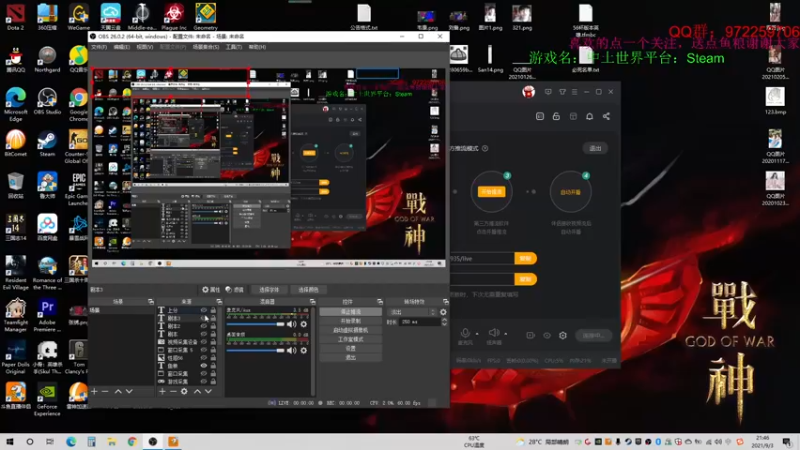This screenshot has height=450, width=800.
Task: Click the Windows Start button
Action: [x=10, y=442]
